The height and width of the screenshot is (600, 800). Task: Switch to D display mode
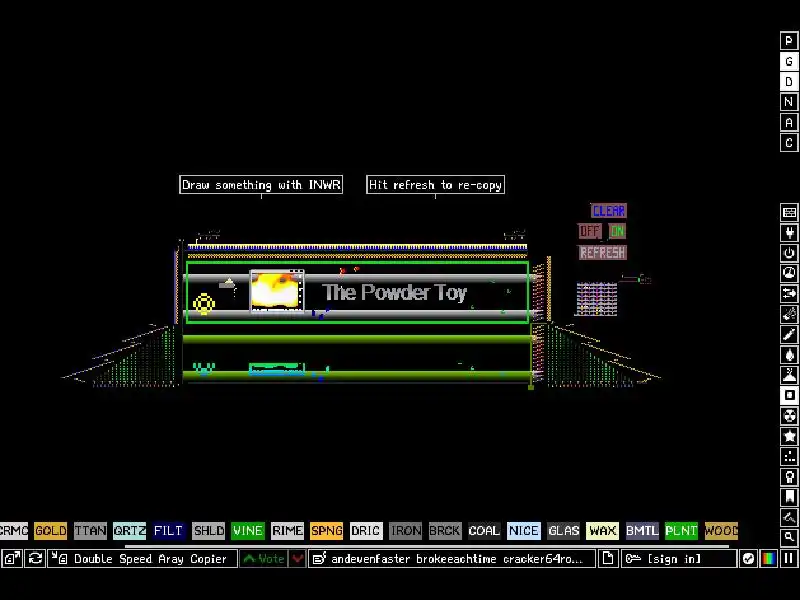[789, 82]
